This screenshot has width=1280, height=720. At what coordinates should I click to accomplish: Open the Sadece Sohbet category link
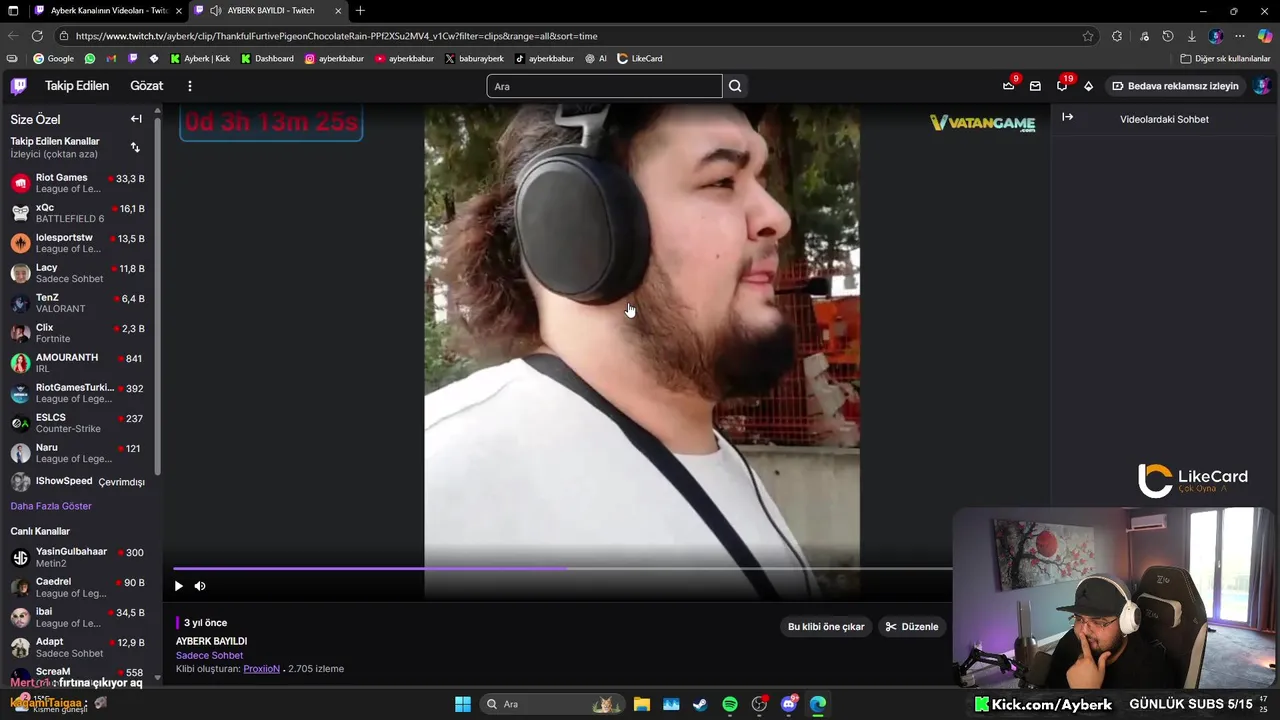point(209,655)
